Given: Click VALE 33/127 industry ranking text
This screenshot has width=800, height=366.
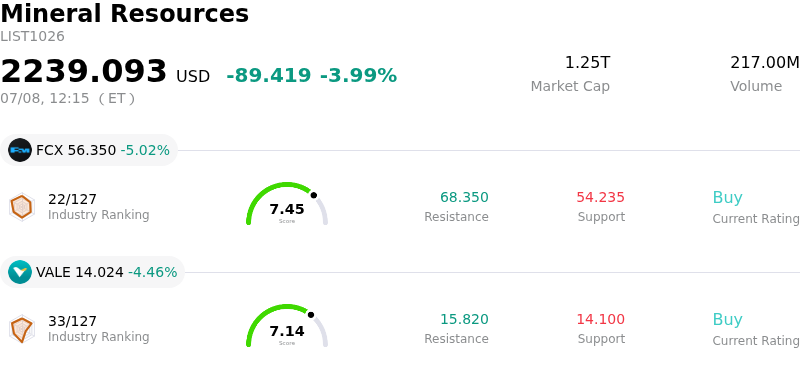Looking at the screenshot, I should (x=72, y=321).
